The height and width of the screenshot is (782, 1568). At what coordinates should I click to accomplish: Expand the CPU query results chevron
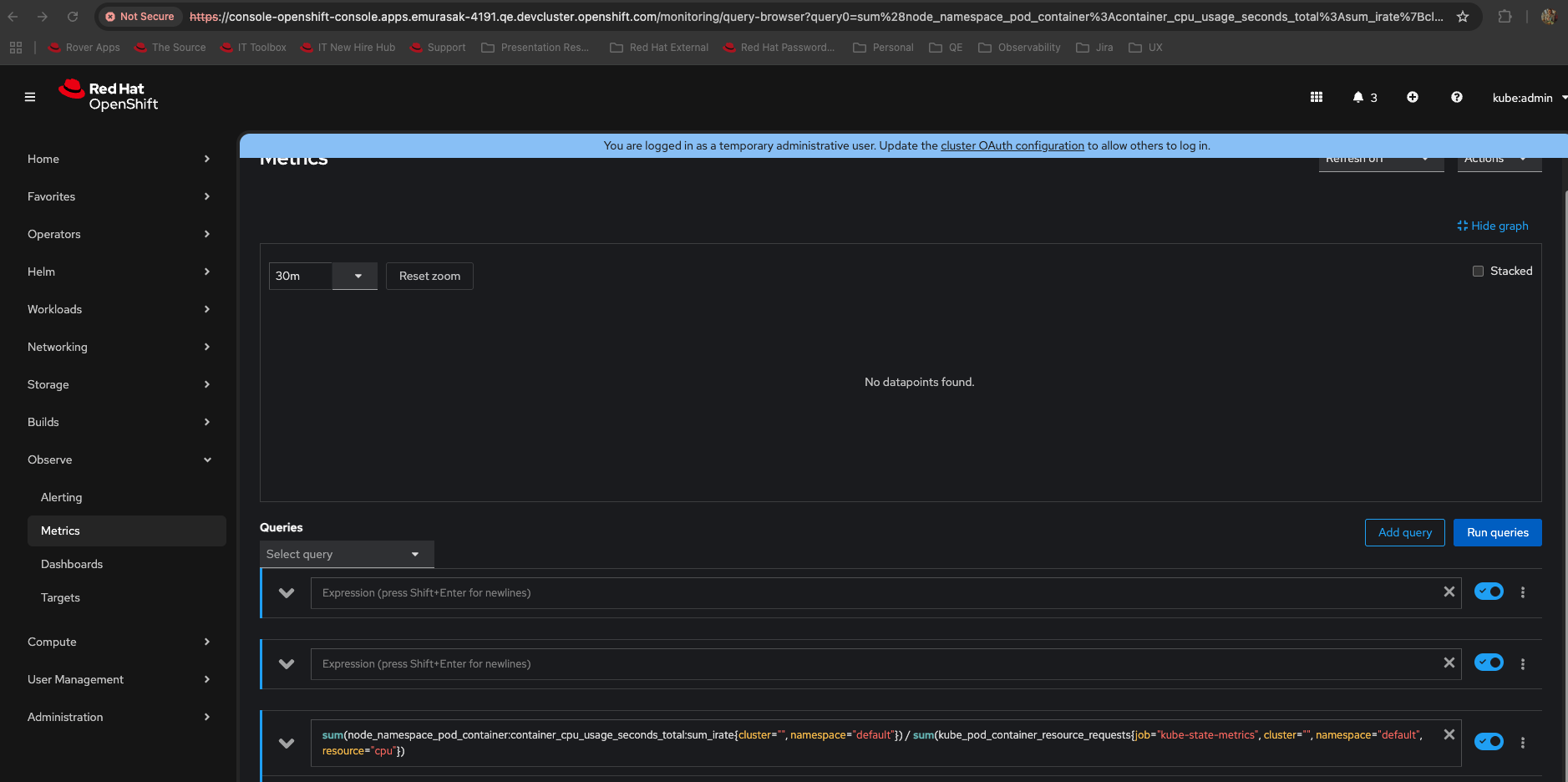[287, 743]
